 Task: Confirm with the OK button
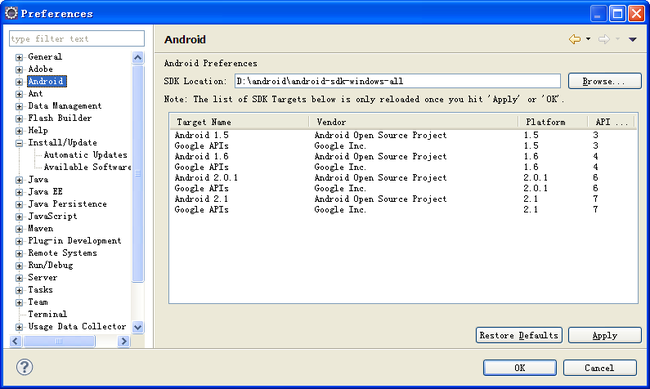[x=519, y=367]
